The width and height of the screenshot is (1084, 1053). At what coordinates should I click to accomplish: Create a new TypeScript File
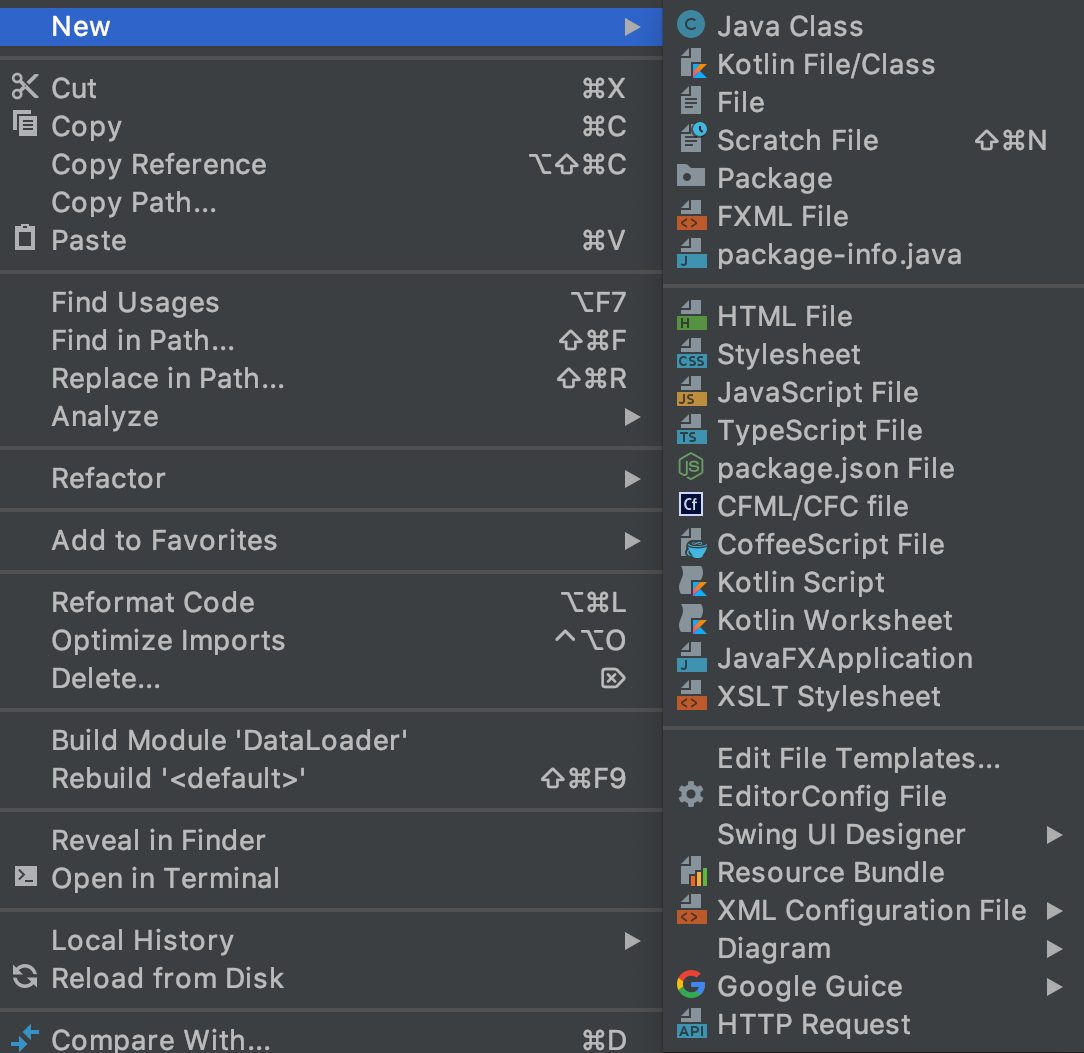click(819, 430)
